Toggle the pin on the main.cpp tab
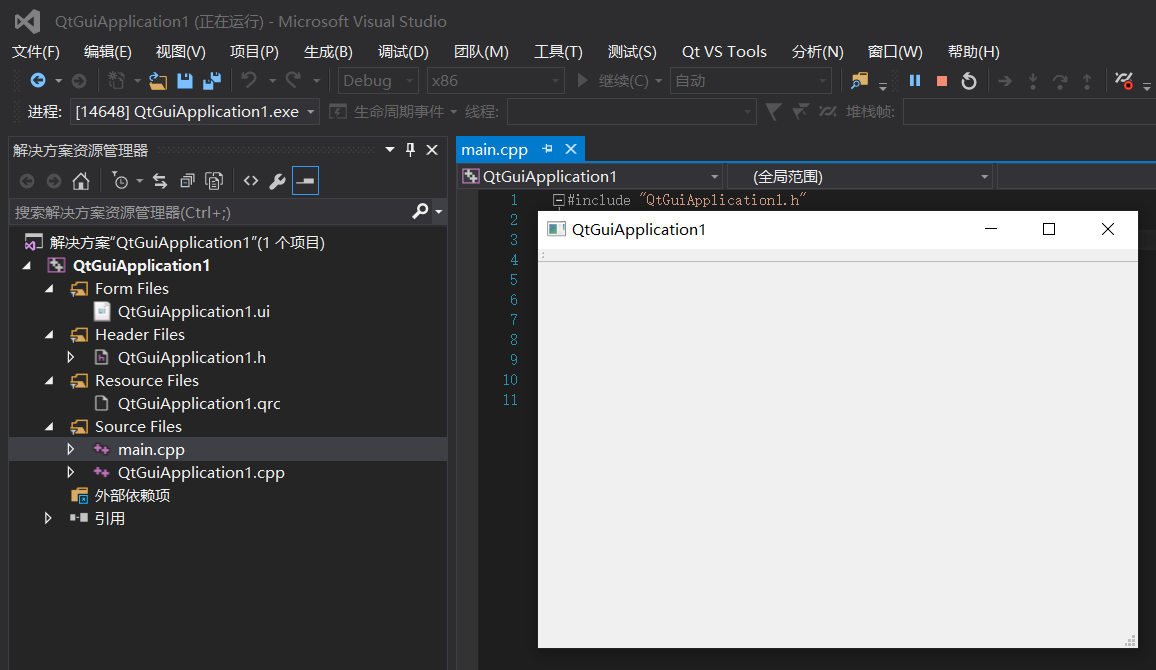 pos(547,149)
